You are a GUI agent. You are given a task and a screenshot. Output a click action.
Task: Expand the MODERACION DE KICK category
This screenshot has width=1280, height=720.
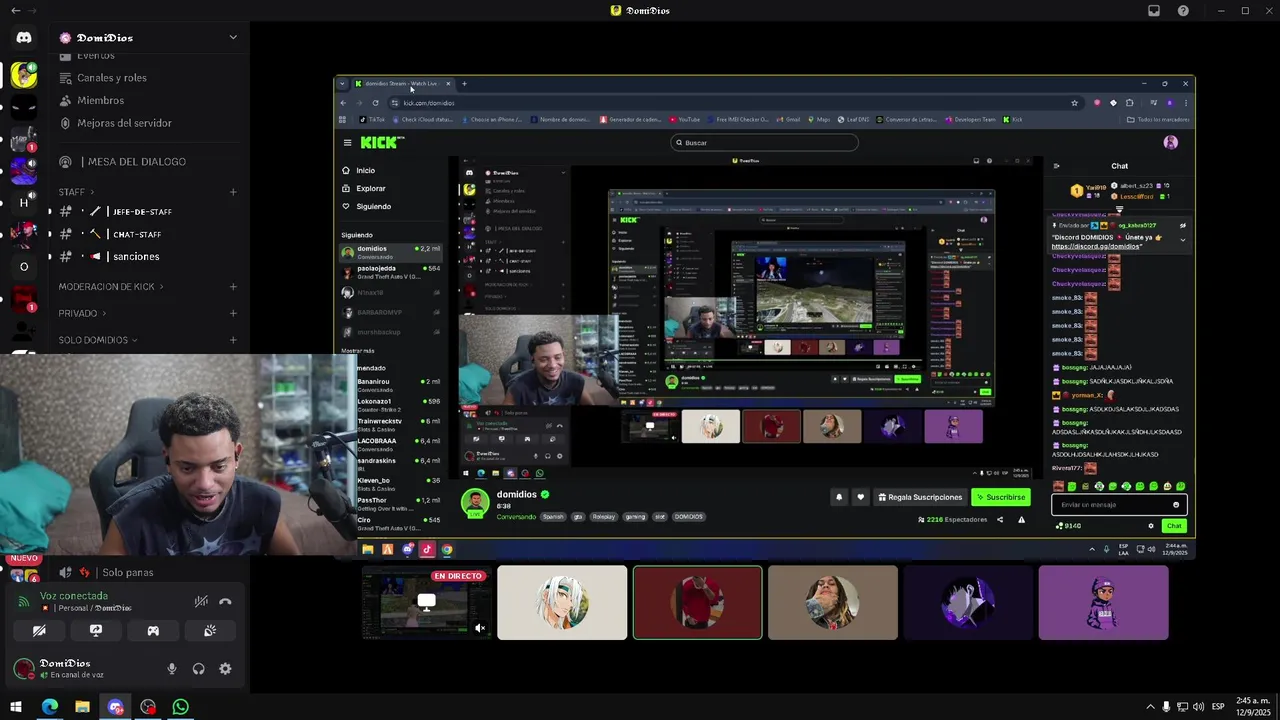(110, 287)
